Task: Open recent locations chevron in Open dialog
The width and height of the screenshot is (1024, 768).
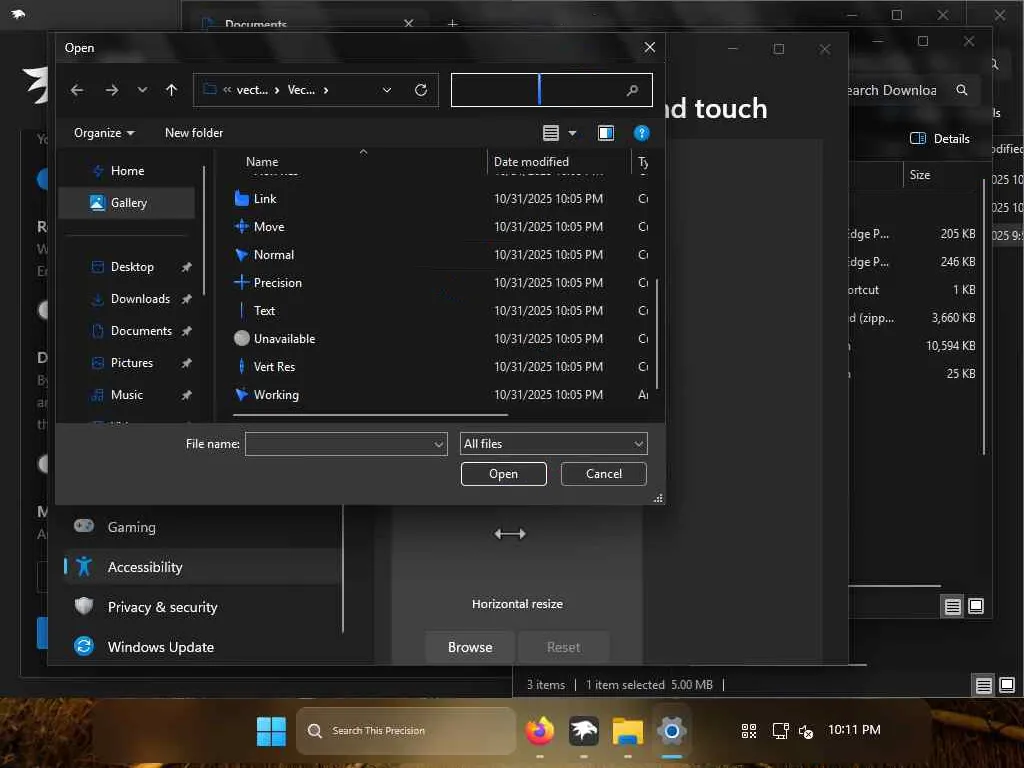Action: (x=142, y=90)
